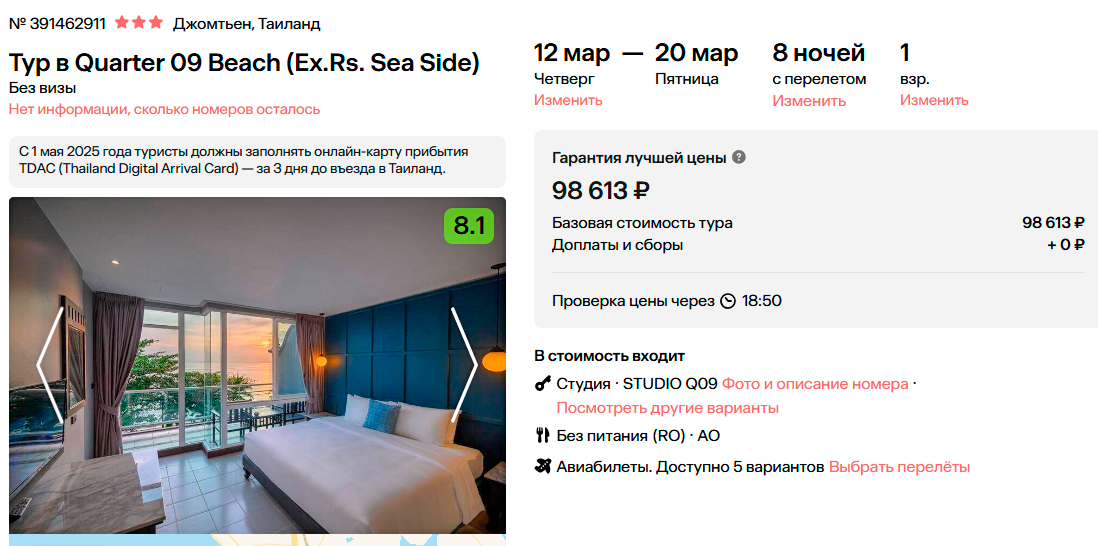The width and height of the screenshot is (1098, 546).
Task: Show the previous hotel photo arrow
Action: (x=51, y=365)
